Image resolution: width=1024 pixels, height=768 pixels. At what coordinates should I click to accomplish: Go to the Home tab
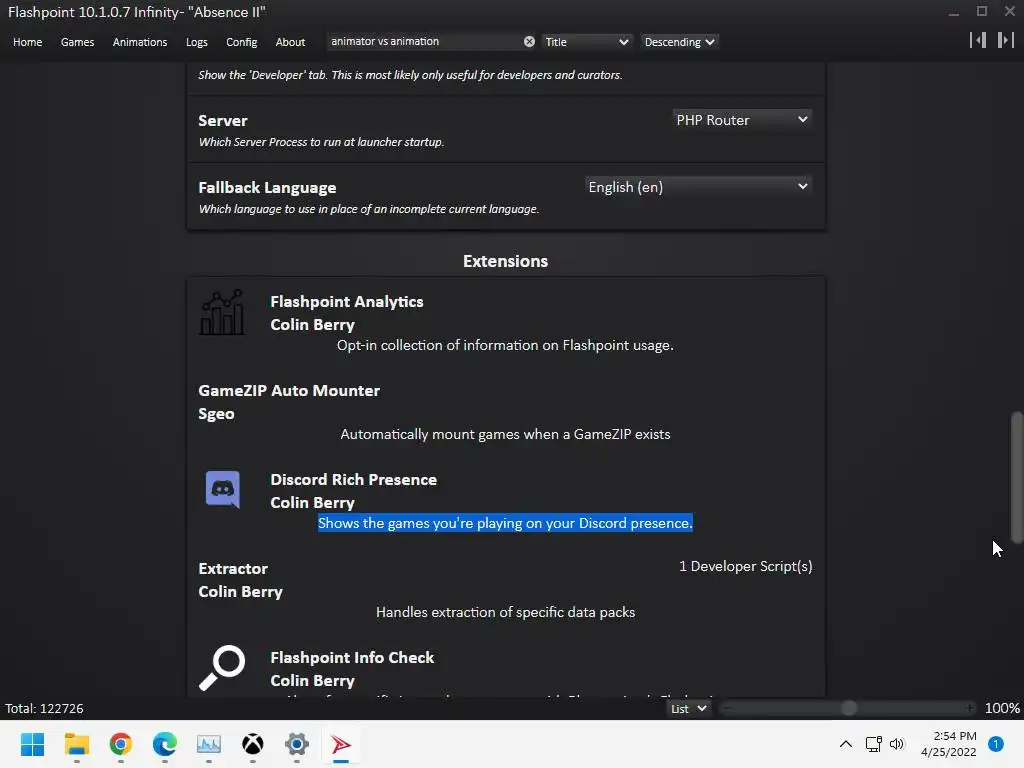pos(27,42)
